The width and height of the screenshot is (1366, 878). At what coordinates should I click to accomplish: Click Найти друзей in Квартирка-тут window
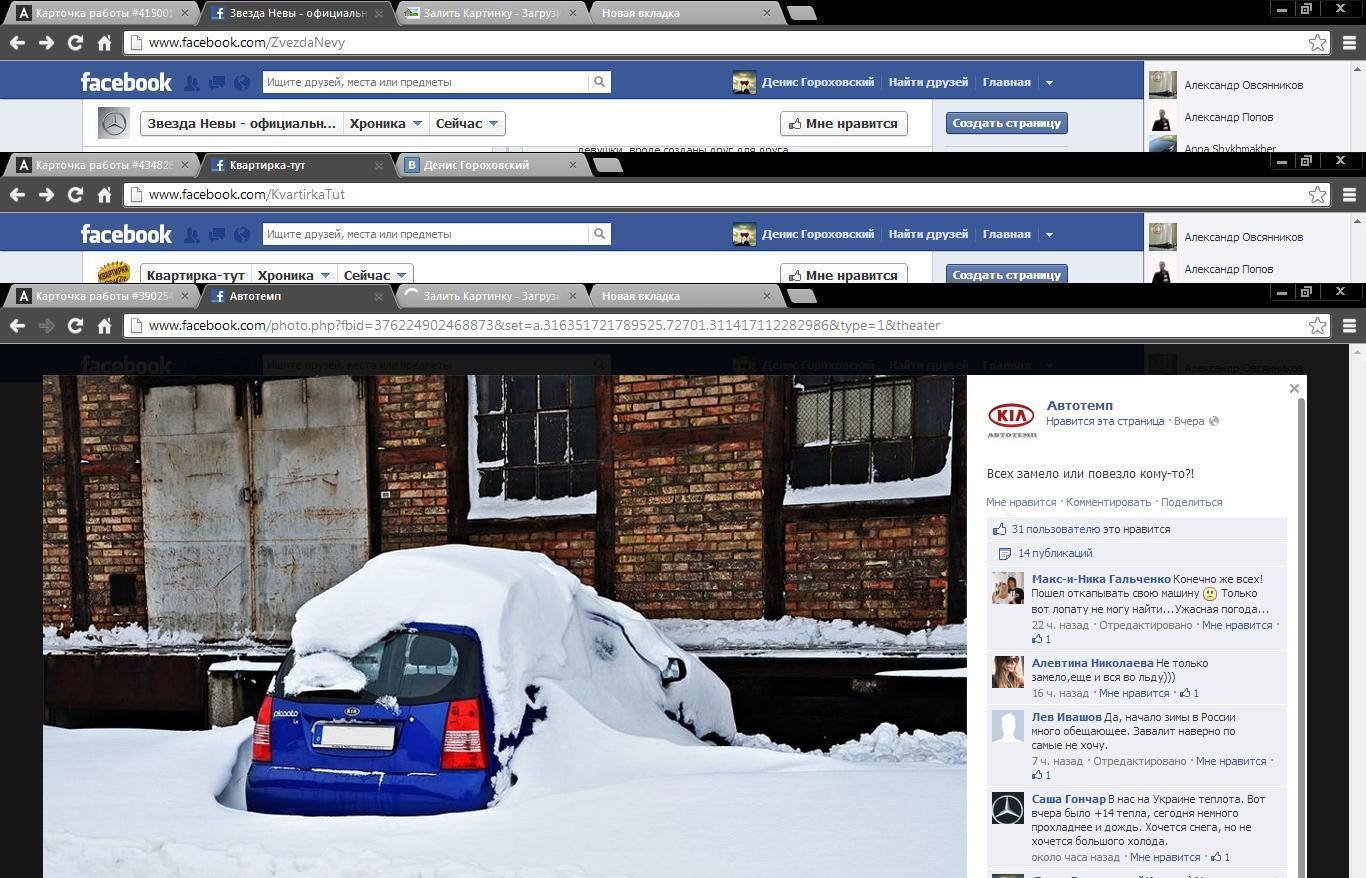(928, 234)
